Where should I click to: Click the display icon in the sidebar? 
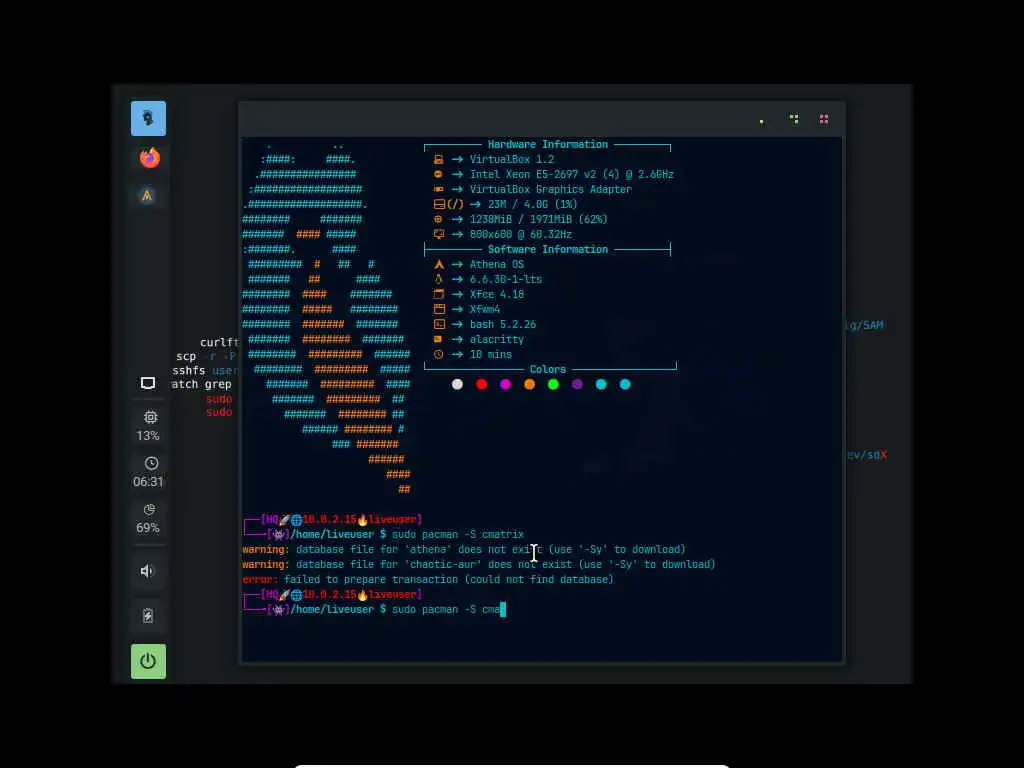pyautogui.click(x=148, y=383)
